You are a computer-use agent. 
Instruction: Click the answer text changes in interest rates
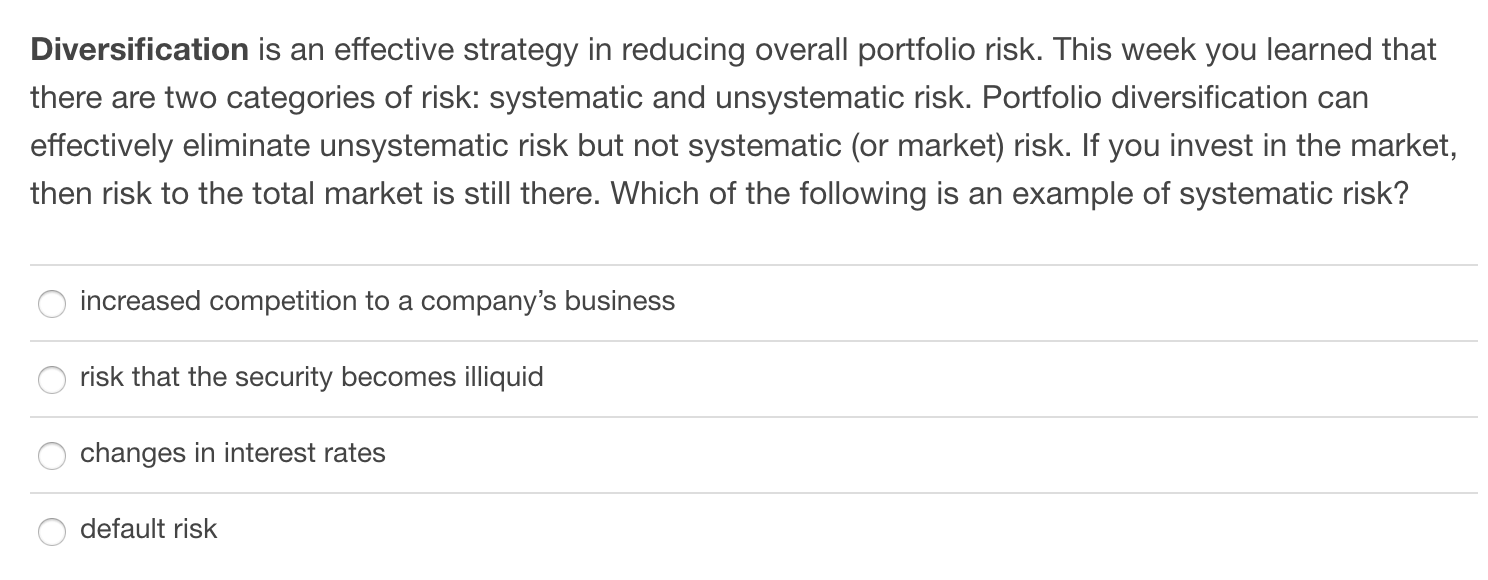(233, 453)
